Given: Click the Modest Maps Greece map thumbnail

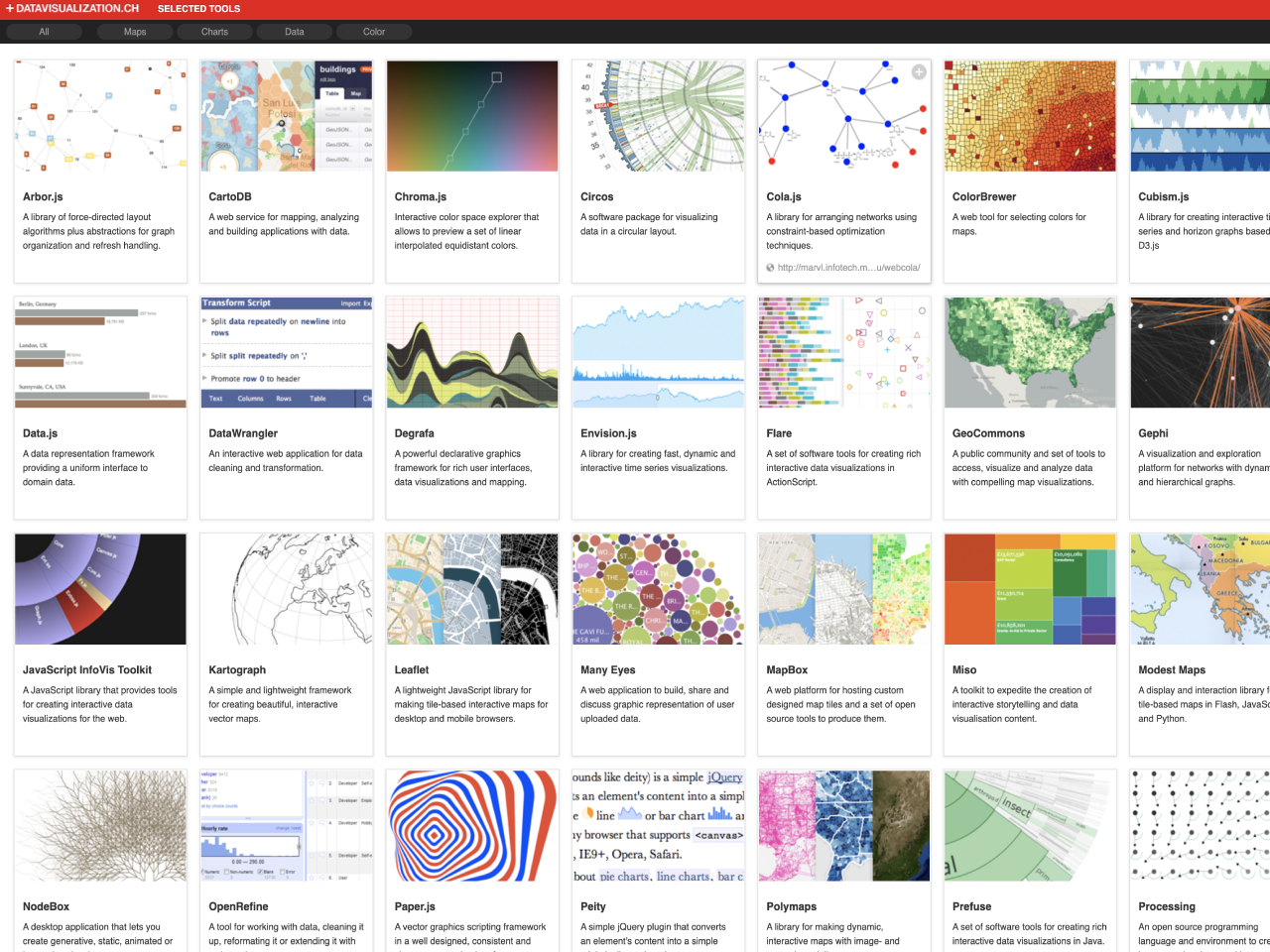Looking at the screenshot, I should (x=1201, y=589).
